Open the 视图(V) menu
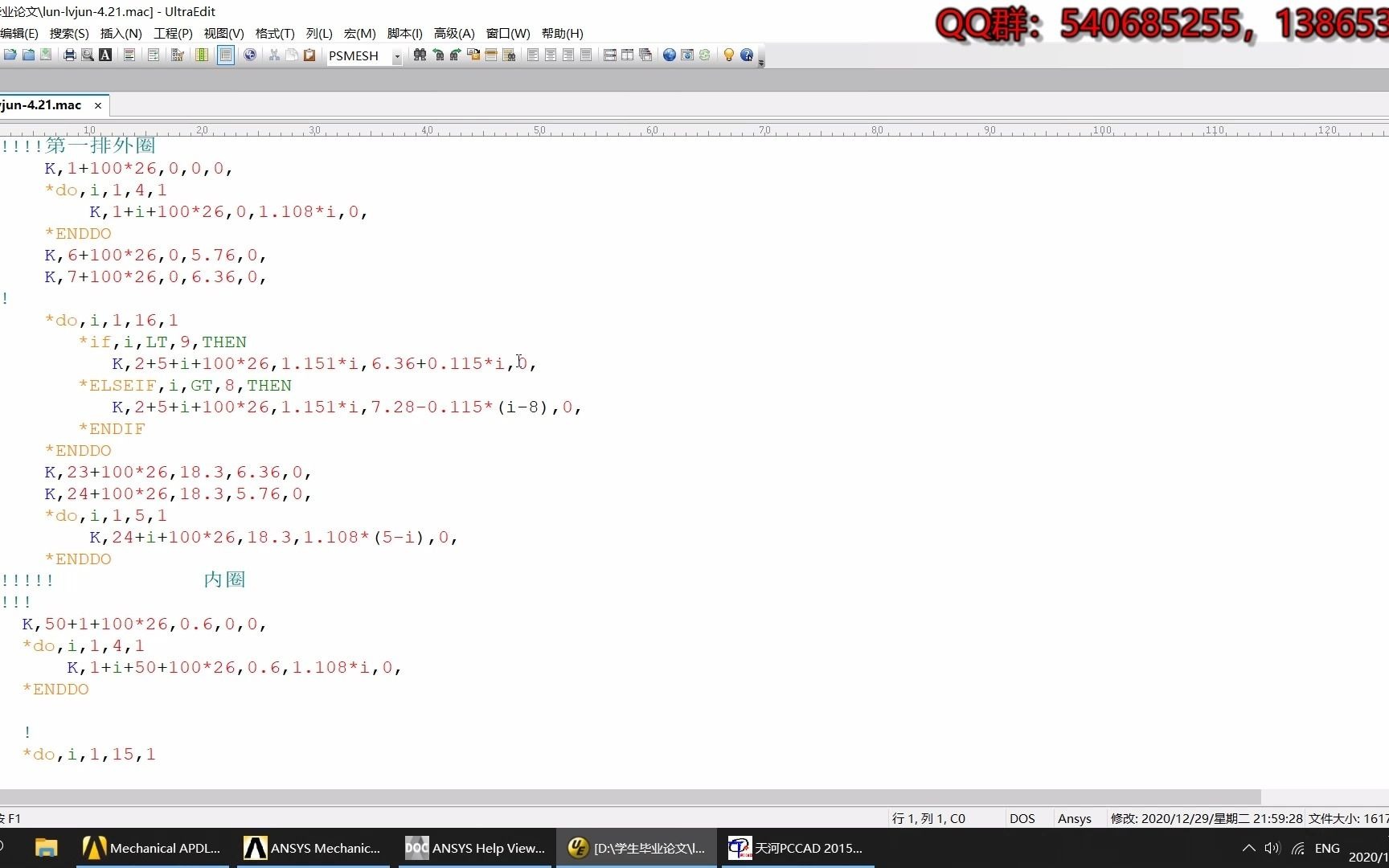This screenshot has width=1389, height=868. (x=223, y=33)
